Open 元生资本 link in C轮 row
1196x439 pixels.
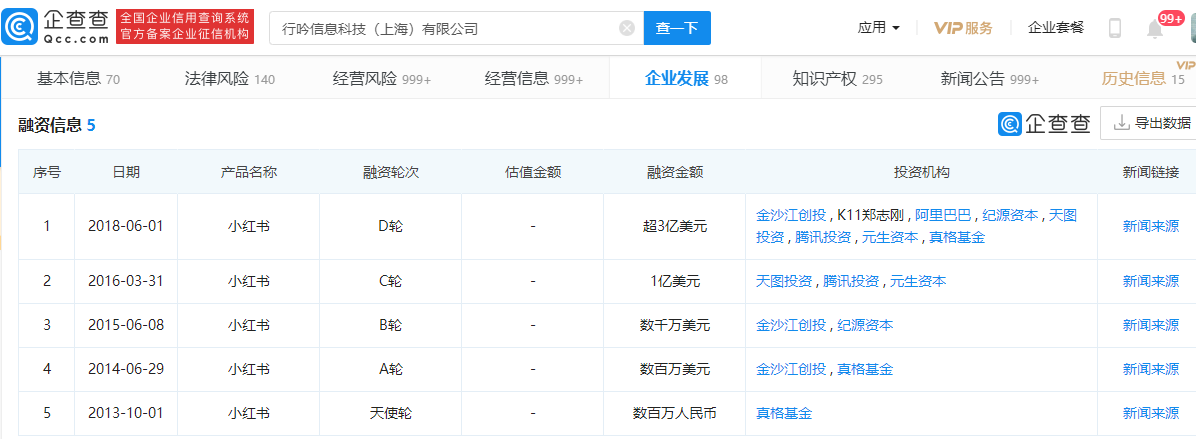click(918, 281)
